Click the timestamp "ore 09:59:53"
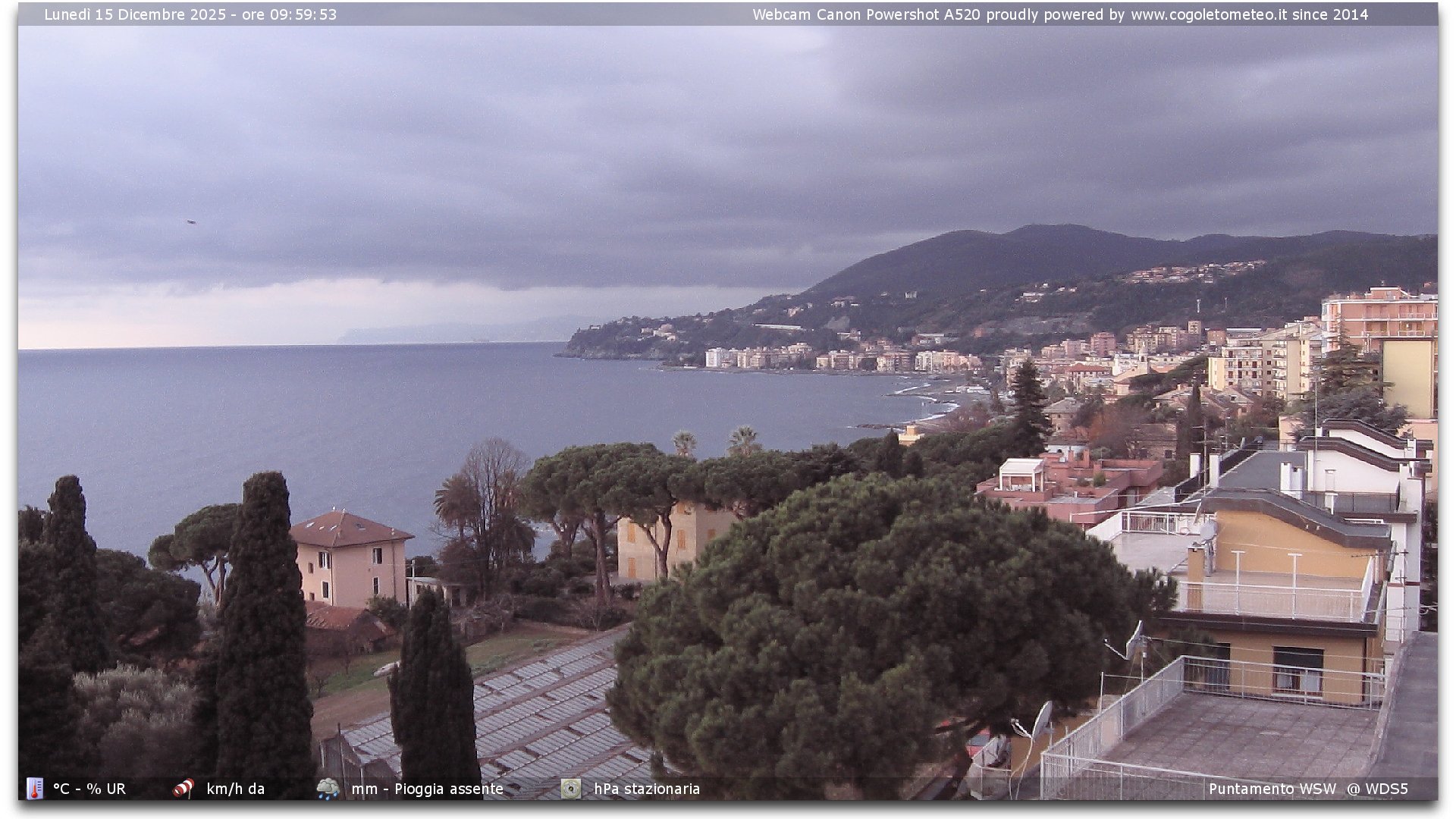Screen dimensions: 1456x819 [x=289, y=14]
